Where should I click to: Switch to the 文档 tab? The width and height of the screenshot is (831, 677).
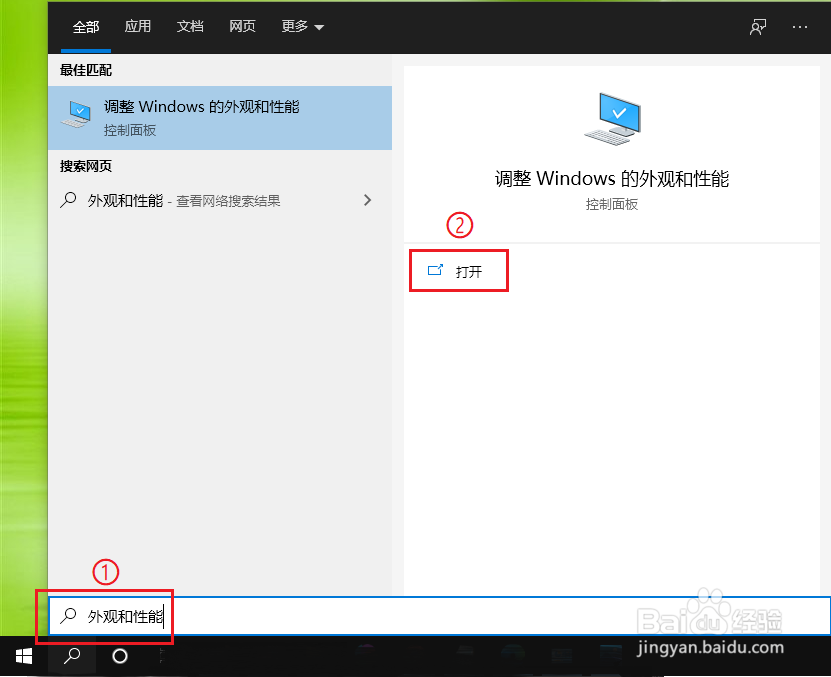click(190, 27)
